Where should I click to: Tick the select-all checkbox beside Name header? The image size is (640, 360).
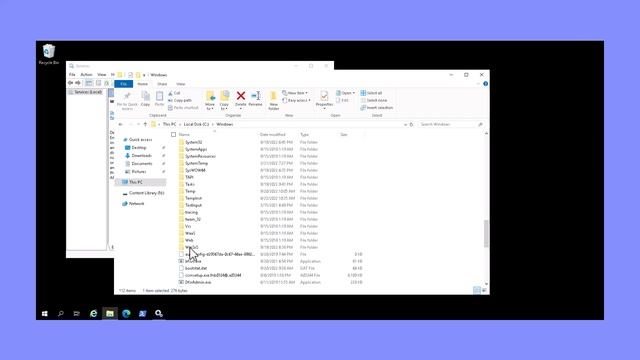pyautogui.click(x=173, y=134)
